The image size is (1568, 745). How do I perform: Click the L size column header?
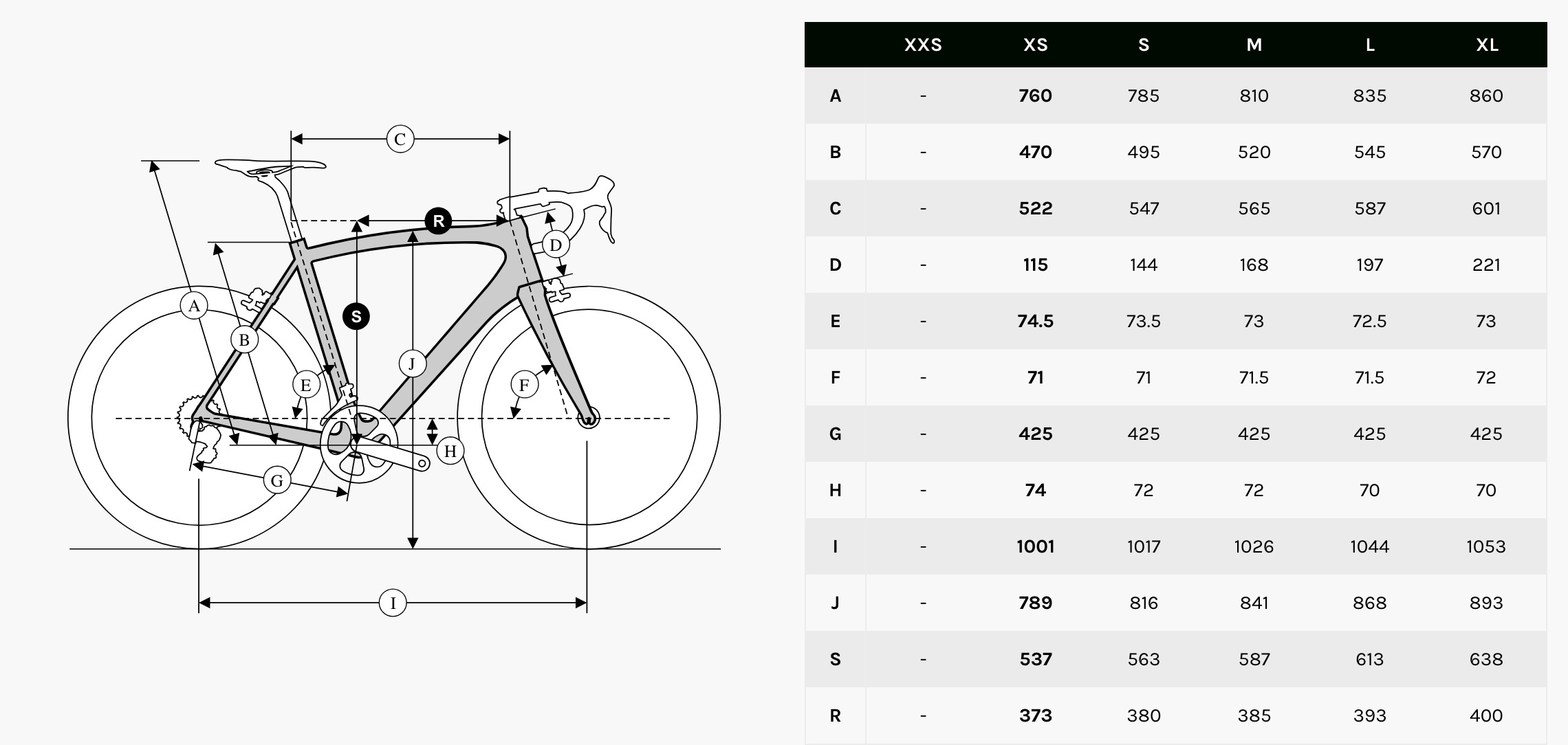(1370, 45)
